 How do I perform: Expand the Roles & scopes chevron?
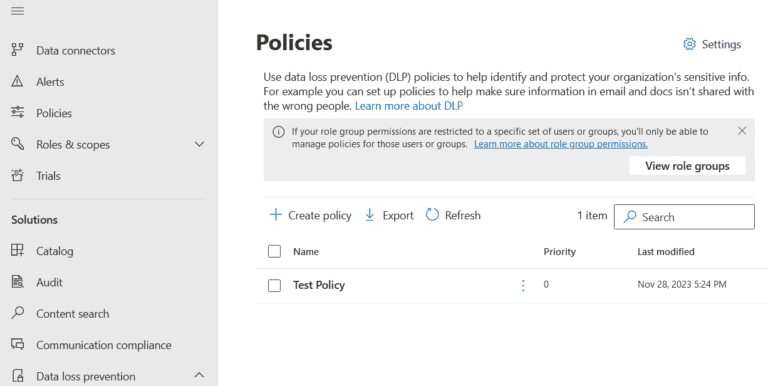199,144
